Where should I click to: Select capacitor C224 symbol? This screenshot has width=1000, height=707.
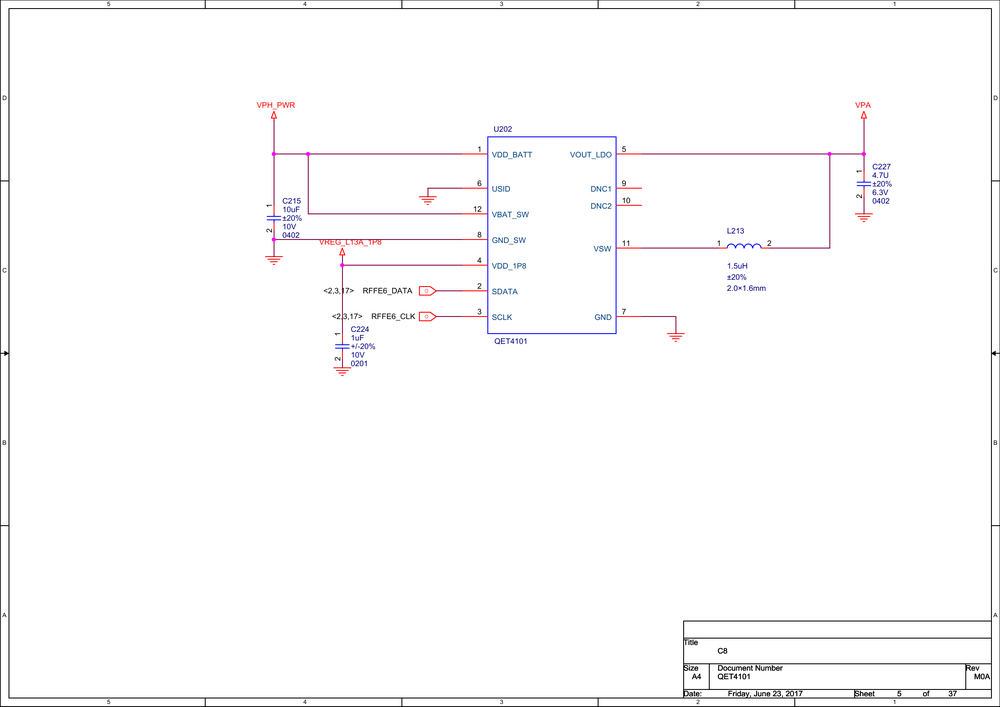[342, 346]
